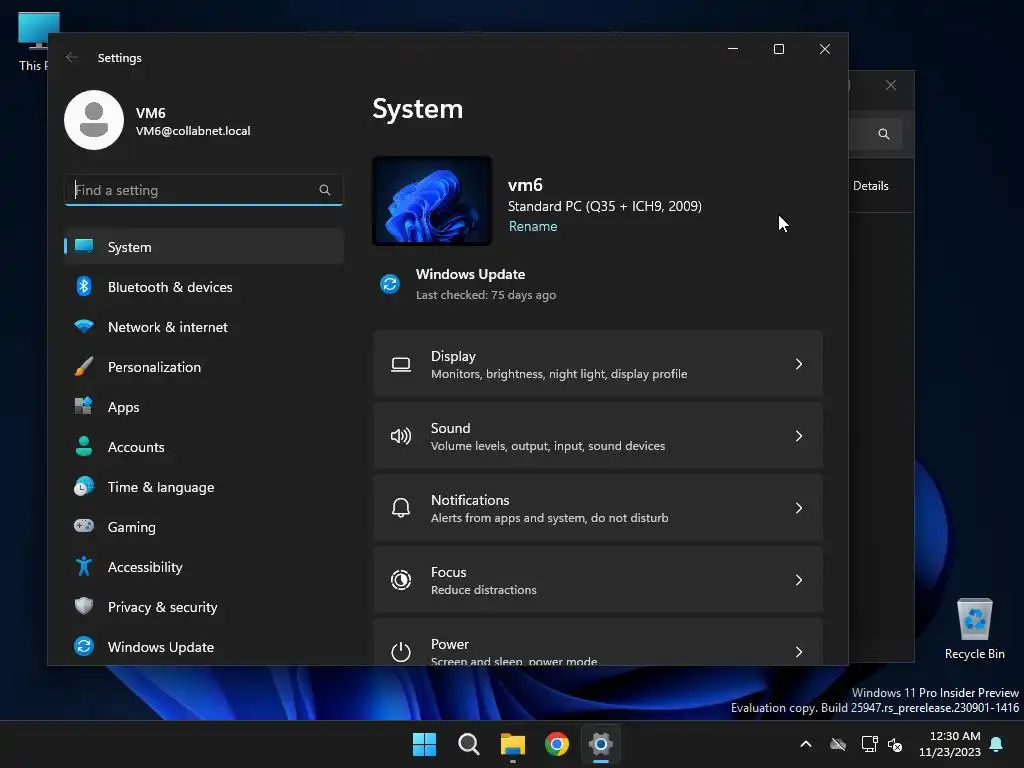This screenshot has width=1024, height=768.
Task: Click the search magnifier in Find a setting
Action: point(325,190)
